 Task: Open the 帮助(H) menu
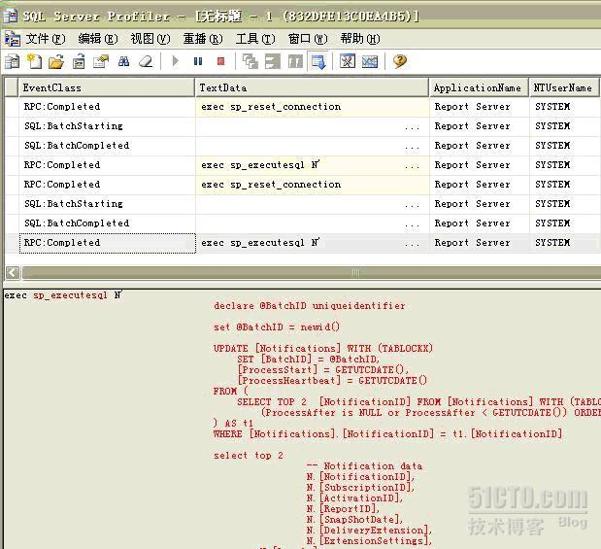coord(360,39)
